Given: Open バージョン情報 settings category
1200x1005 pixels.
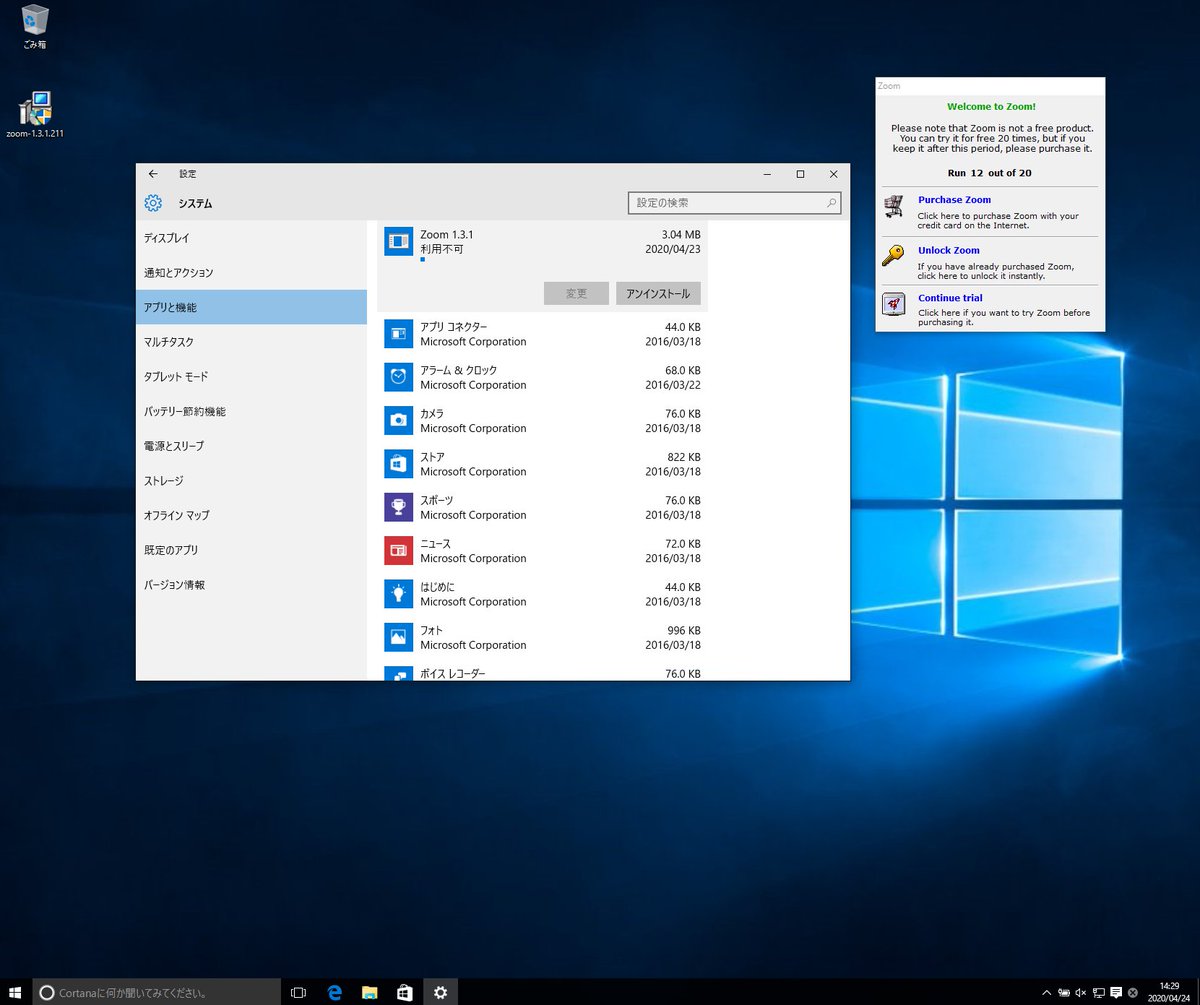Looking at the screenshot, I should (x=251, y=584).
